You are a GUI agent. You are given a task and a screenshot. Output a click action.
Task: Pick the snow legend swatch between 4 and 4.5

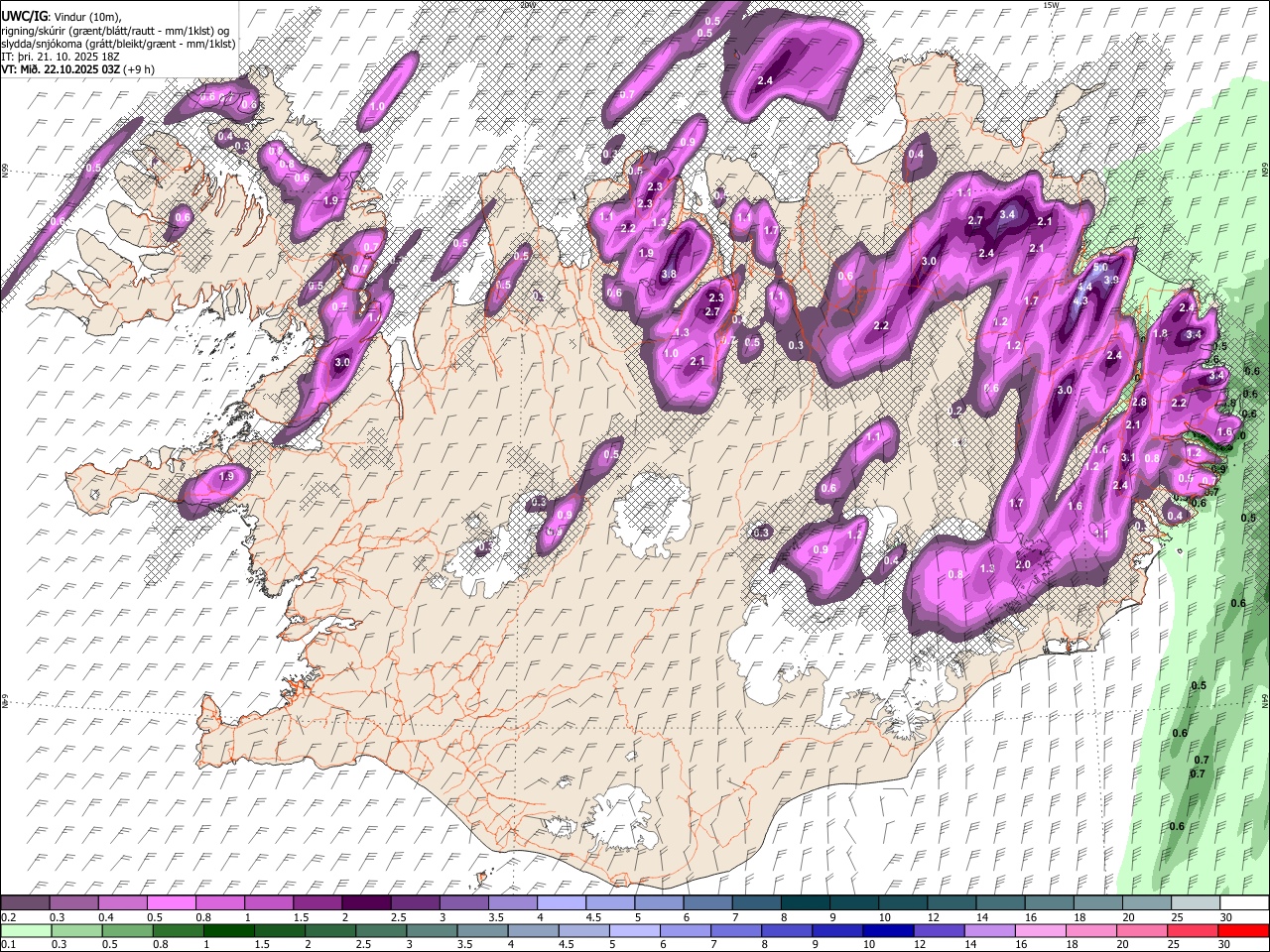(561, 902)
